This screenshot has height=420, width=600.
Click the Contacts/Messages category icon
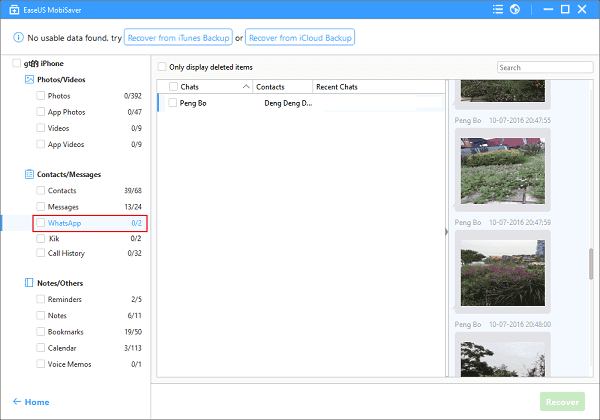29,174
